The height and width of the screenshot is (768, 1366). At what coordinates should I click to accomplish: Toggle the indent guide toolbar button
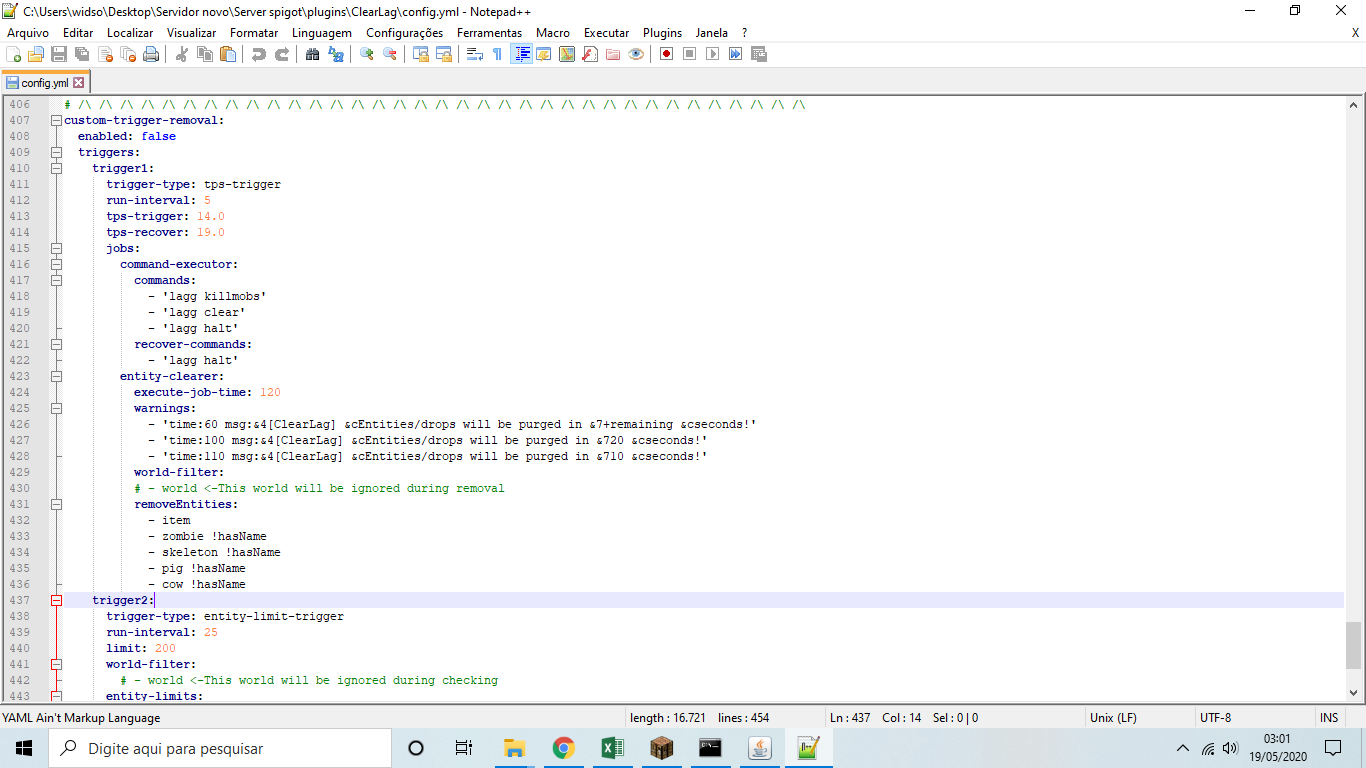521,54
